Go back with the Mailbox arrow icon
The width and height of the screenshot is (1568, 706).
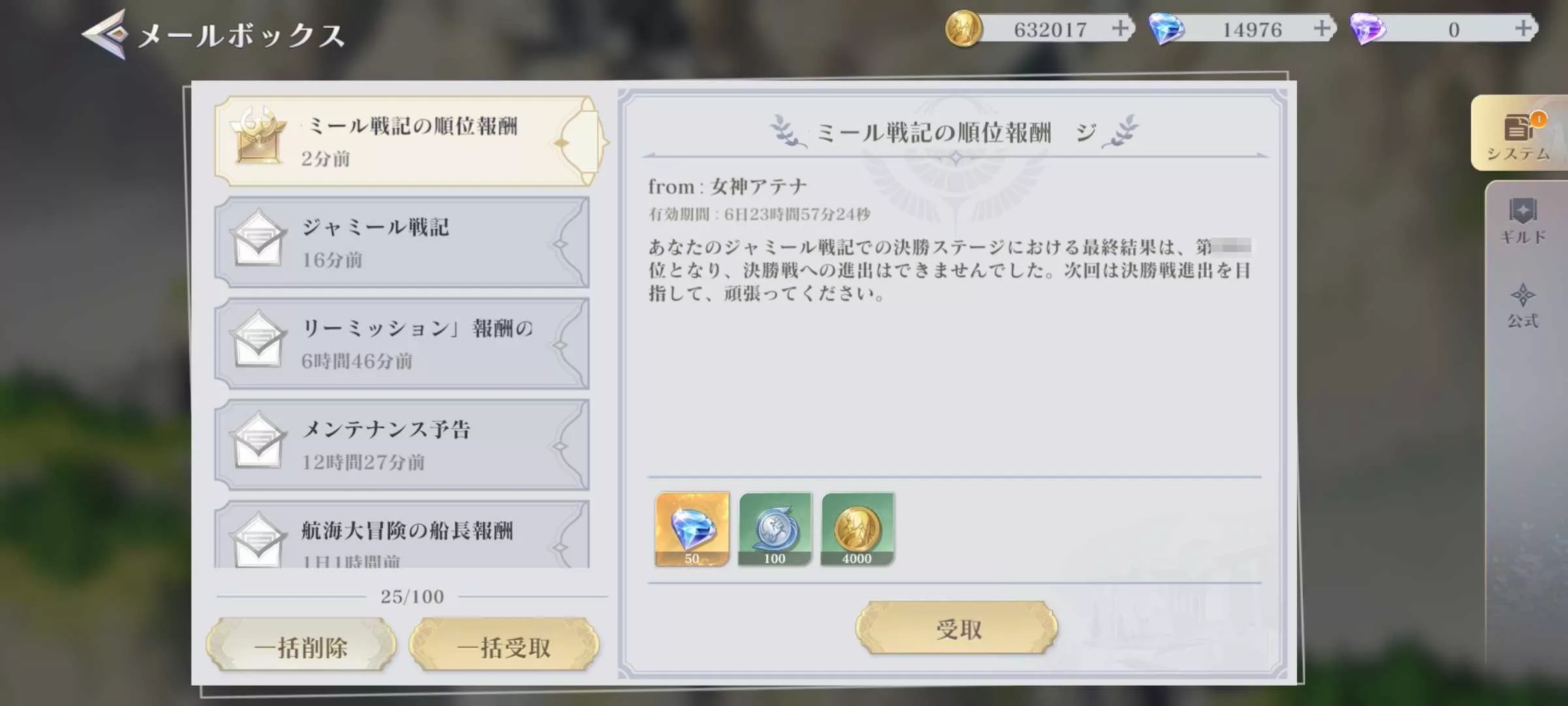pos(105,34)
